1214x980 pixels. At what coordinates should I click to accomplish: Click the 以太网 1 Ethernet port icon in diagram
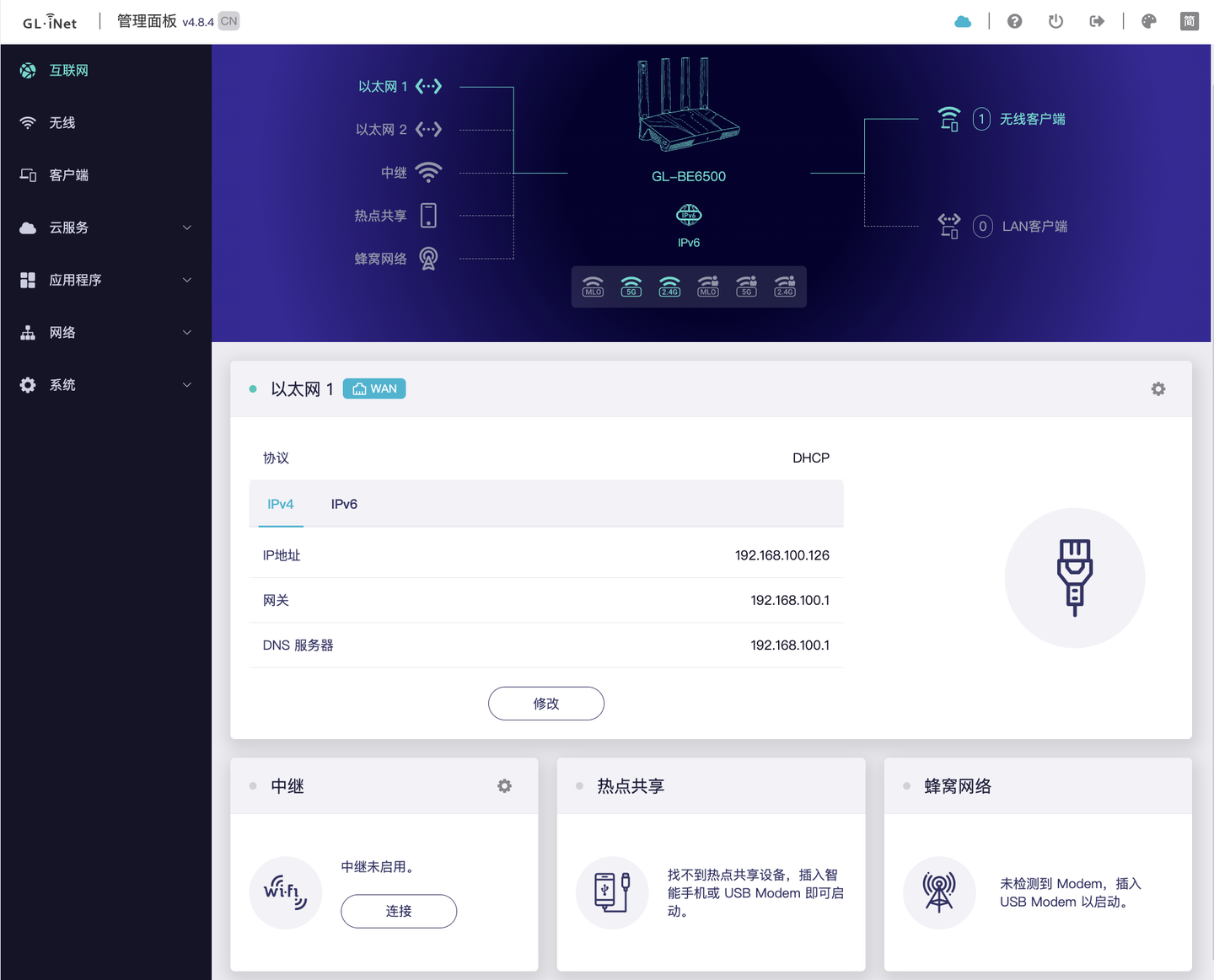click(428, 87)
